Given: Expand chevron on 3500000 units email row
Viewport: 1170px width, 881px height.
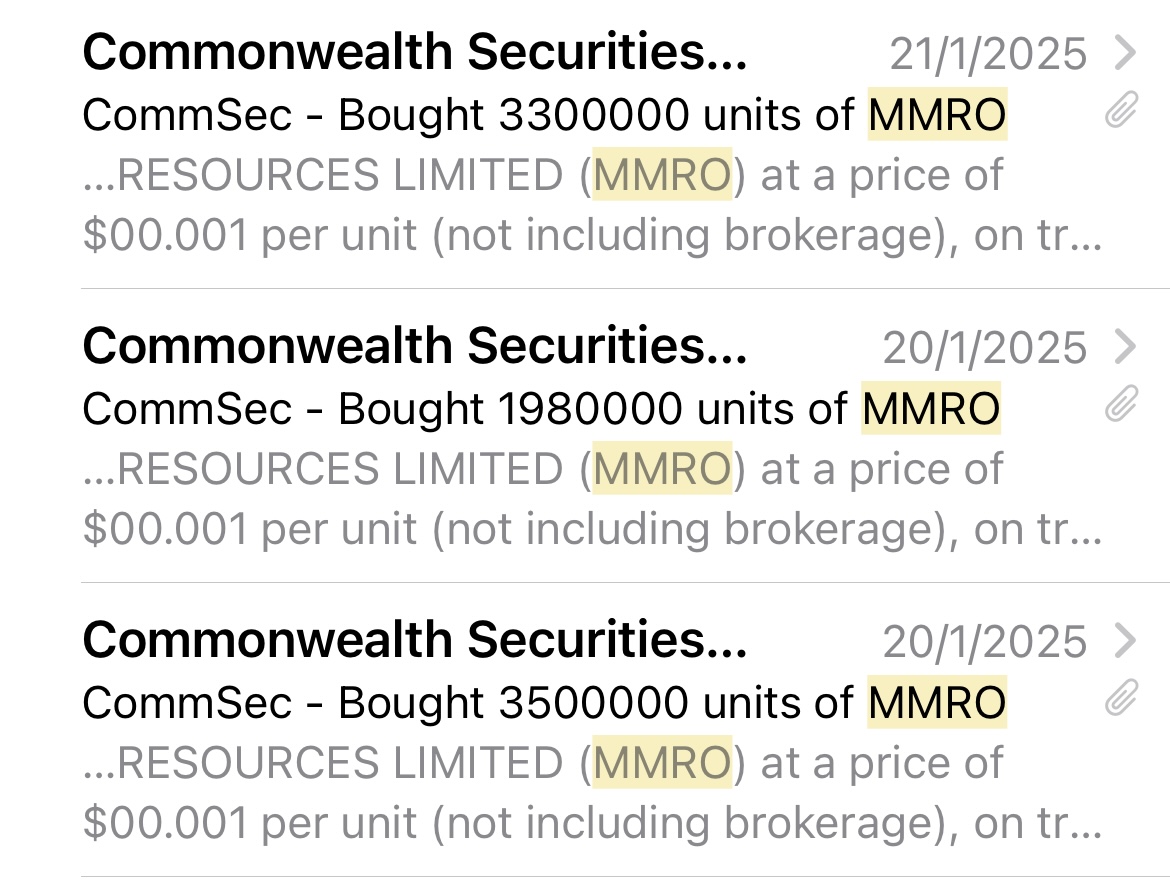Looking at the screenshot, I should tap(1125, 641).
